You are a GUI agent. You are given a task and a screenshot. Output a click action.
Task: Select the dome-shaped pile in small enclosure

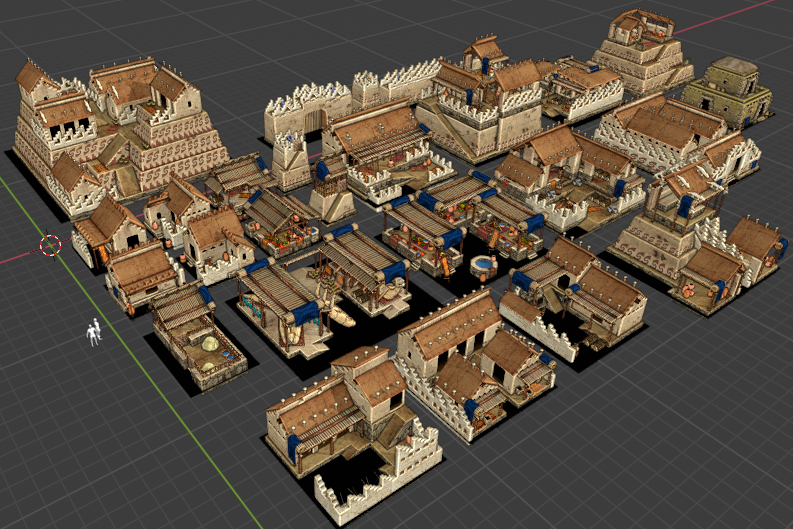(x=213, y=346)
